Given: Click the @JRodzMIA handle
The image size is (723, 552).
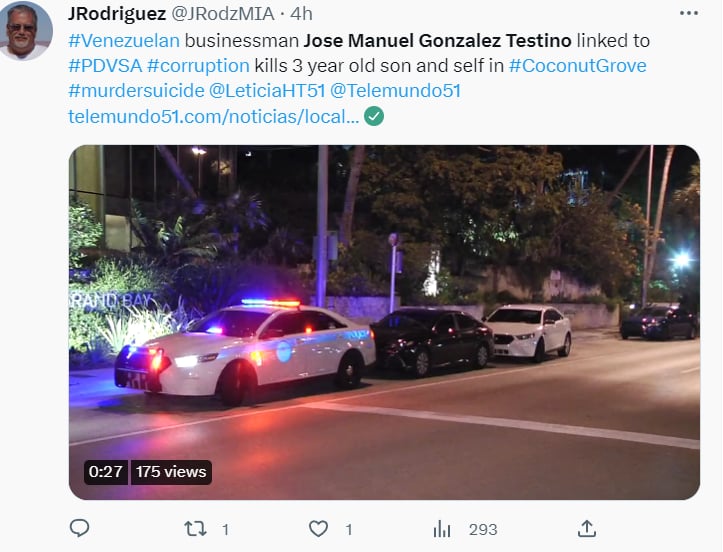Looking at the screenshot, I should [217, 14].
